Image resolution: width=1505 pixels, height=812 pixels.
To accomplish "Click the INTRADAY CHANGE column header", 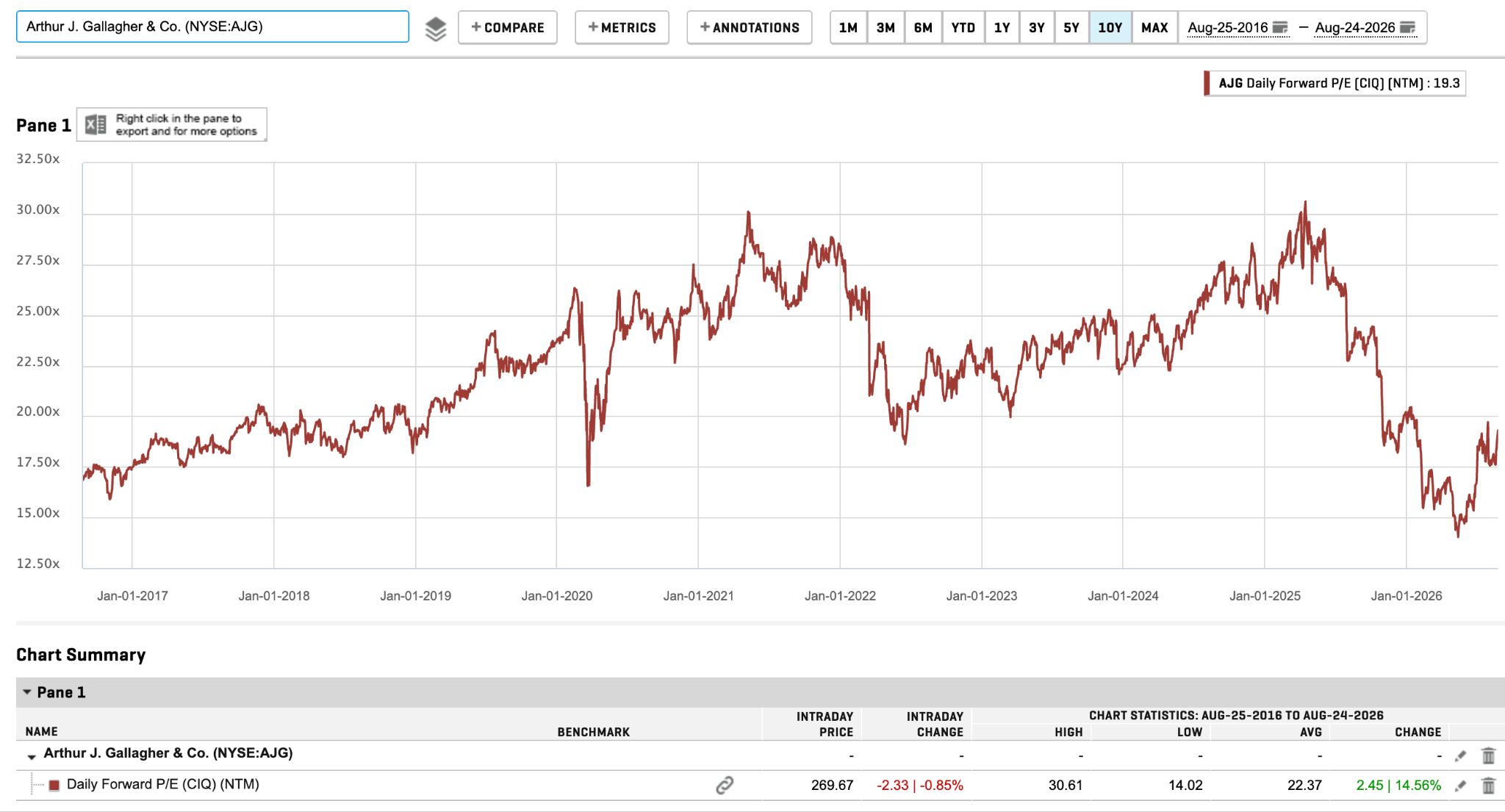I will (935, 724).
